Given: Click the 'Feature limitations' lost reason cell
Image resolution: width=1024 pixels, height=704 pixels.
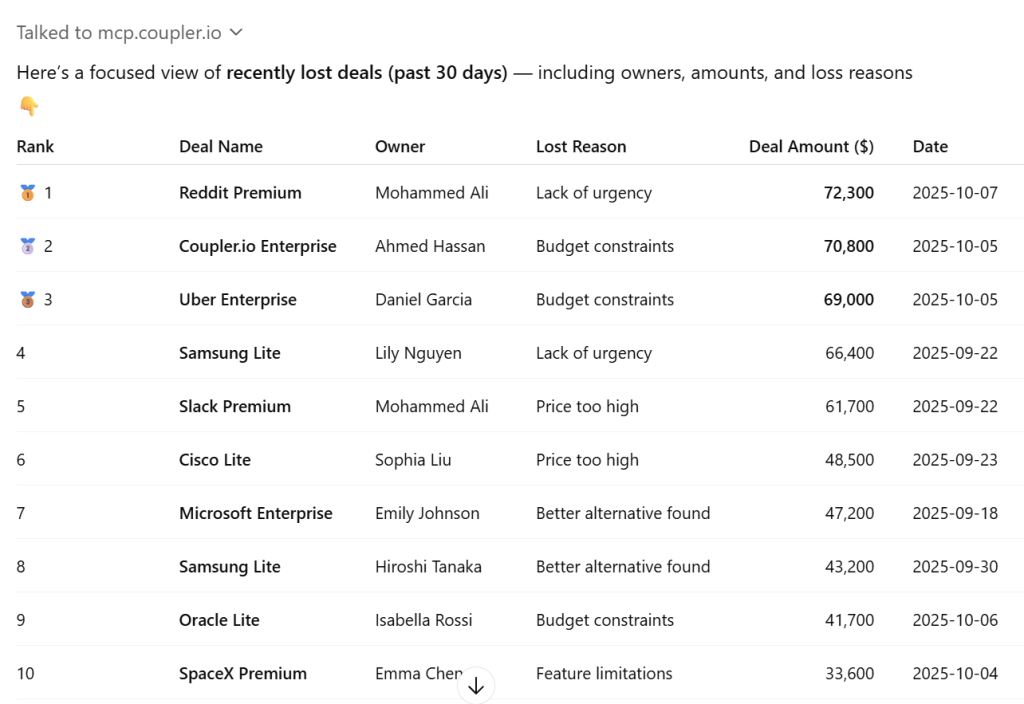Looking at the screenshot, I should click(x=604, y=674).
